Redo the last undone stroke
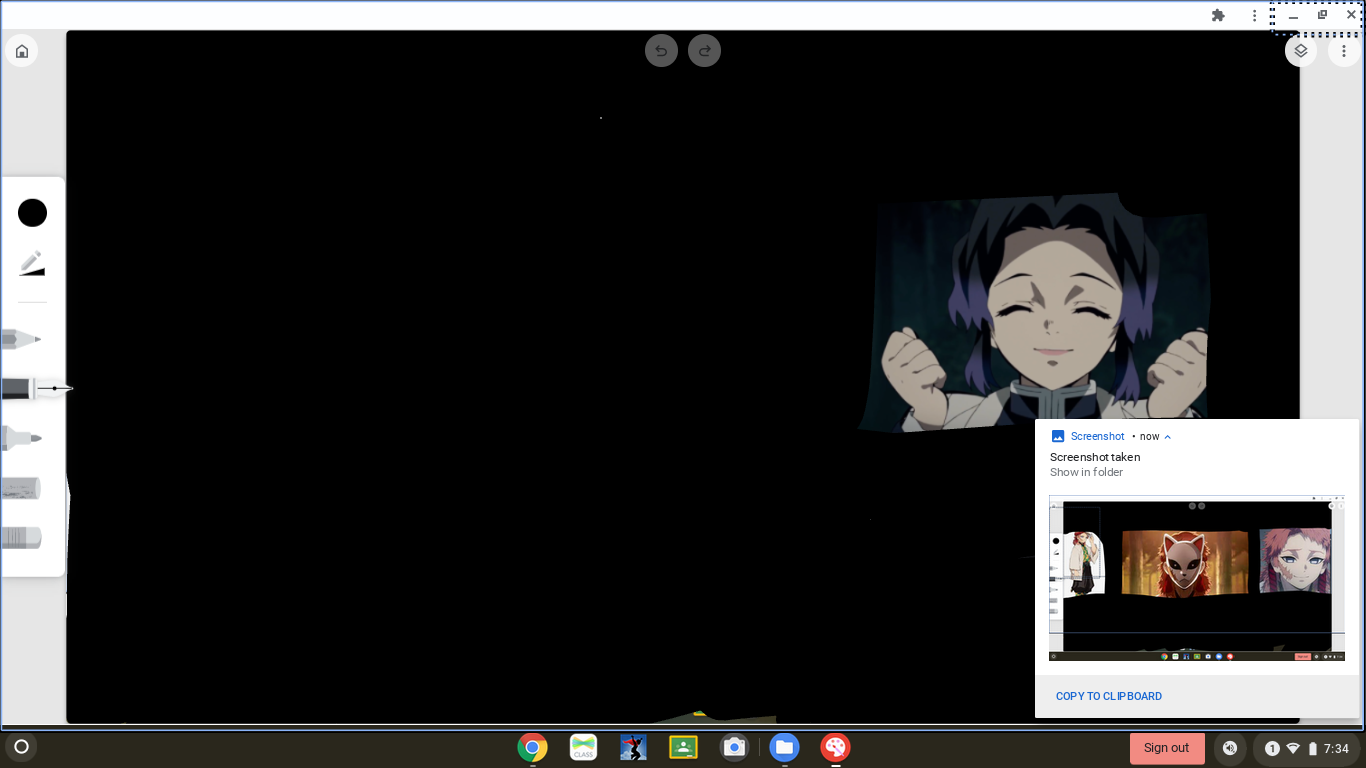Viewport: 1366px width, 768px height. point(704,51)
